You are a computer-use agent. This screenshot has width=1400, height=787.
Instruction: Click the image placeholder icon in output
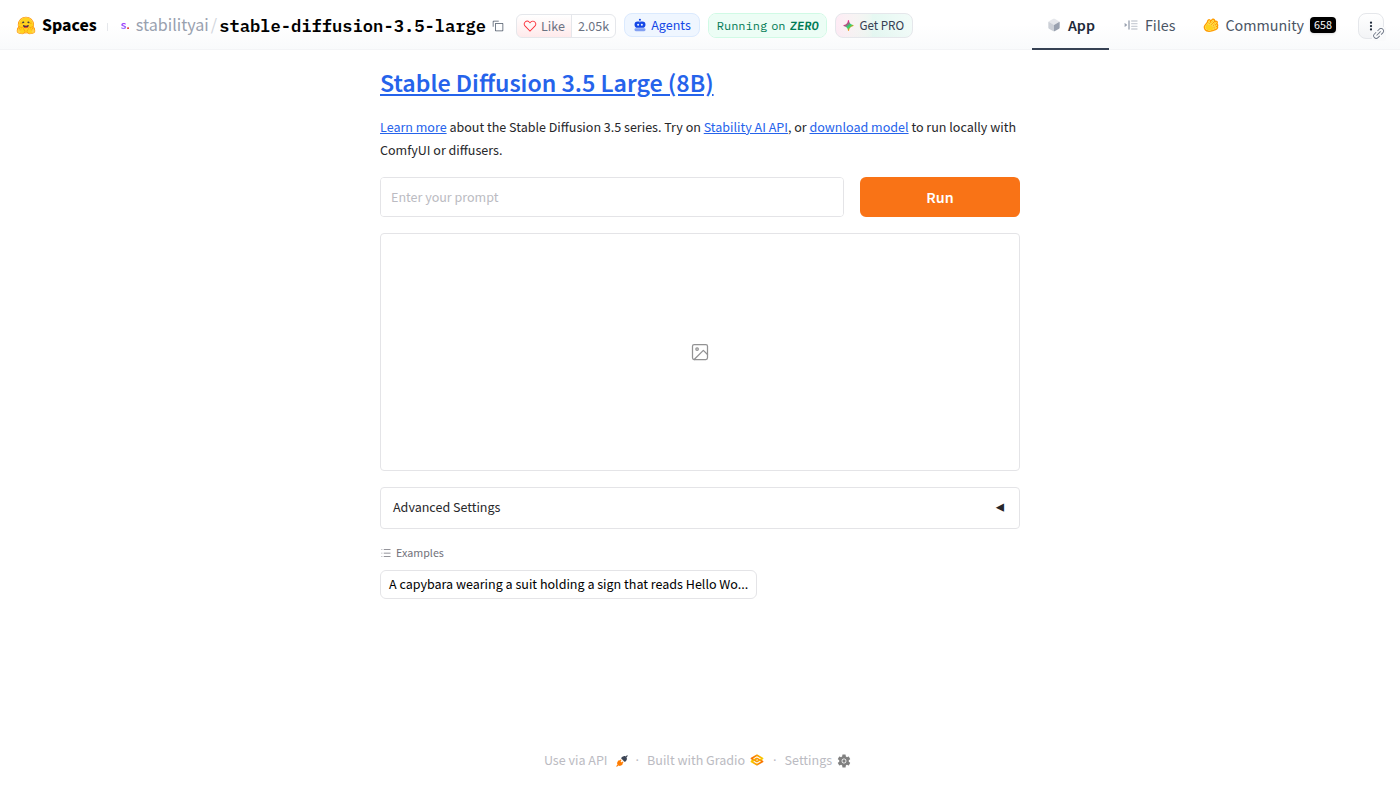point(700,352)
